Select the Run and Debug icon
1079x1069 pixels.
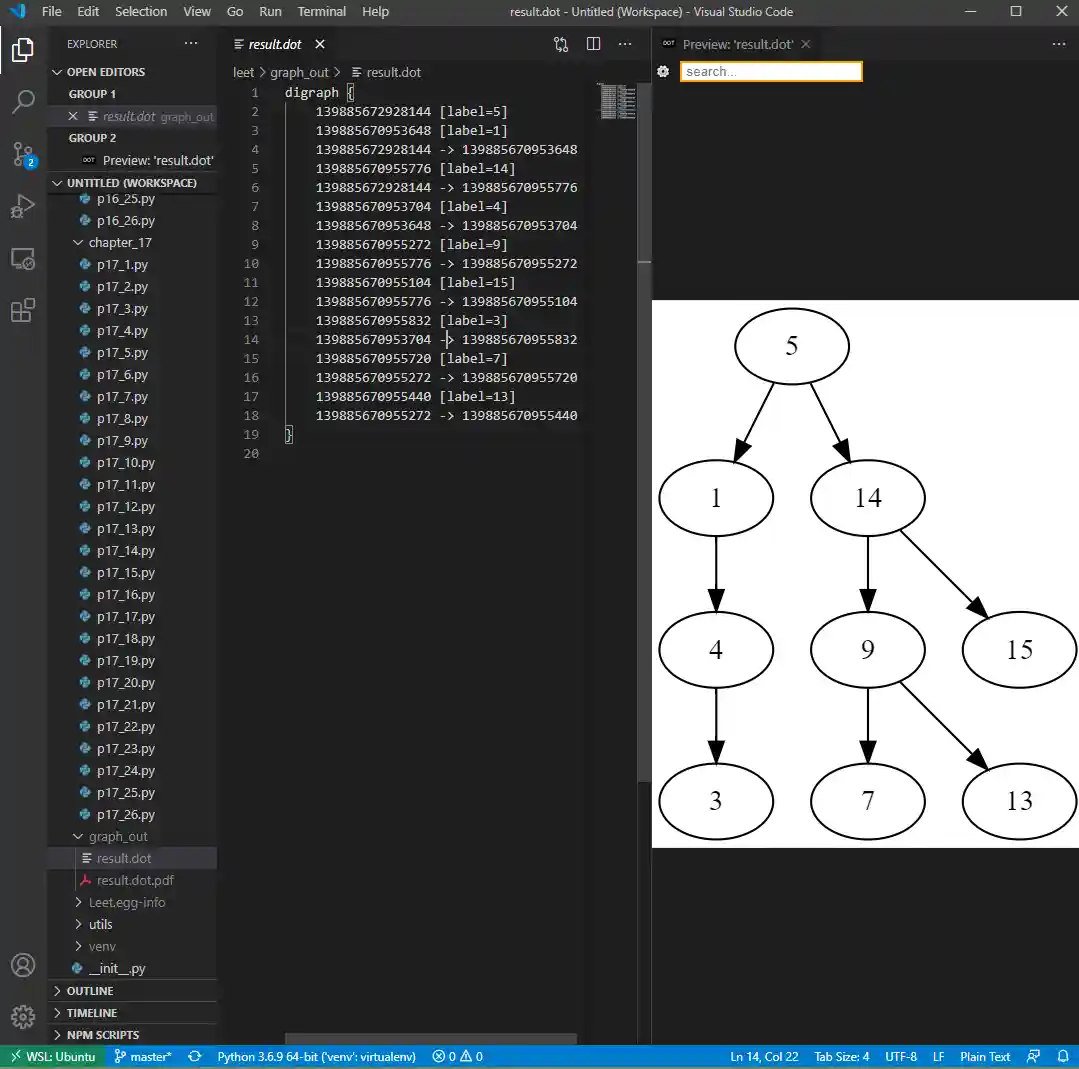coord(23,207)
